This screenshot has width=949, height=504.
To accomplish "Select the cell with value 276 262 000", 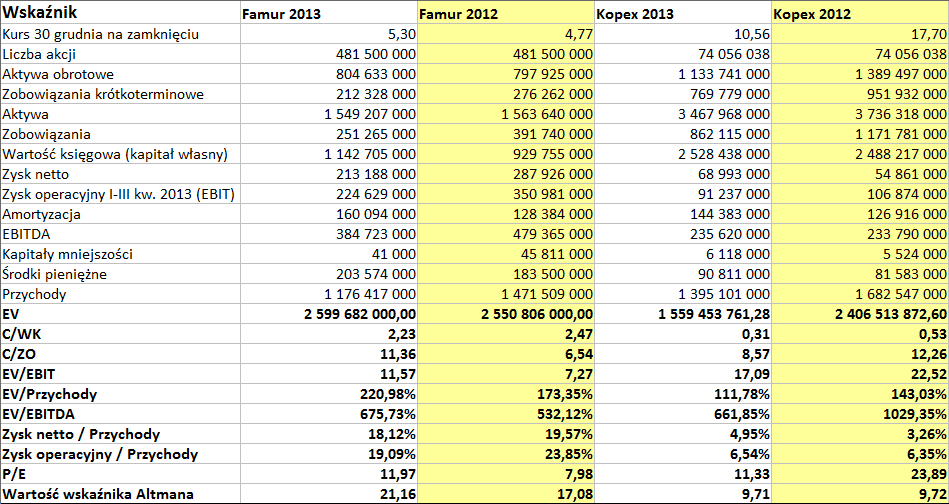I will (506, 94).
